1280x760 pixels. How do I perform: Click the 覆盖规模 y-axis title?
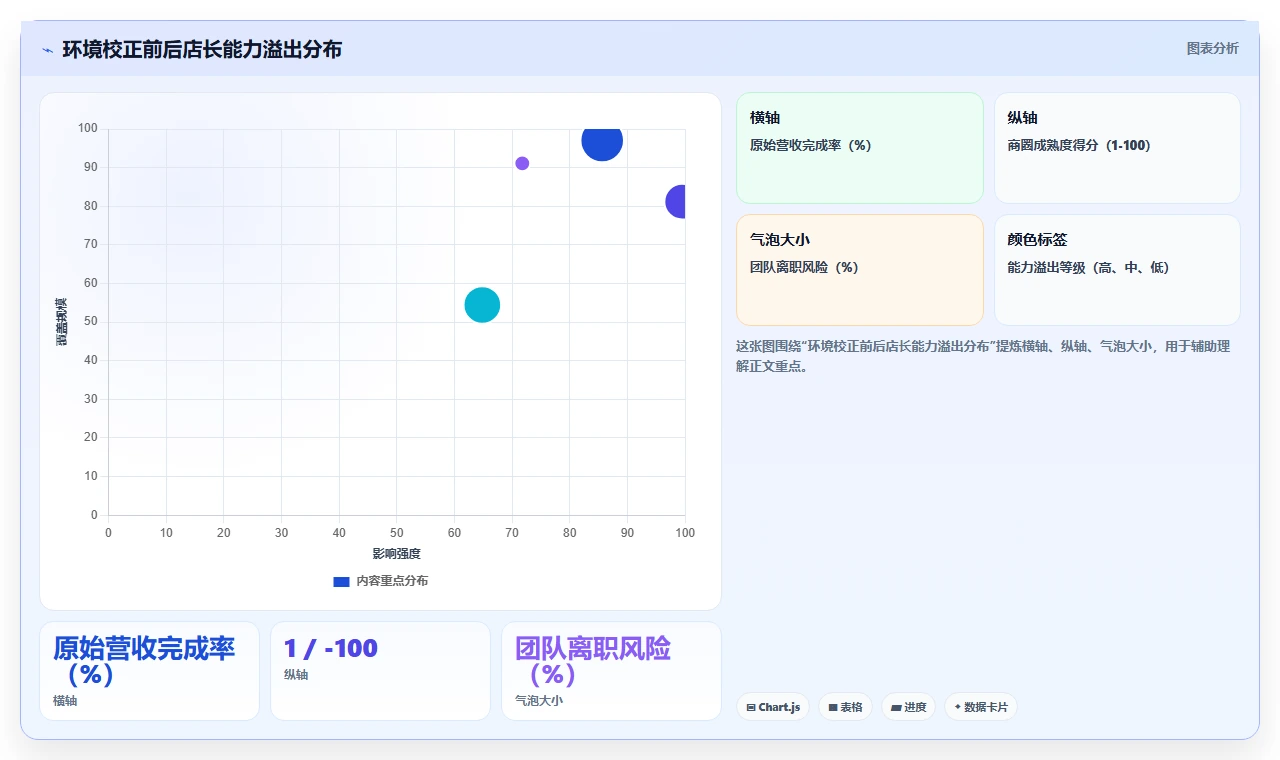tap(61, 322)
